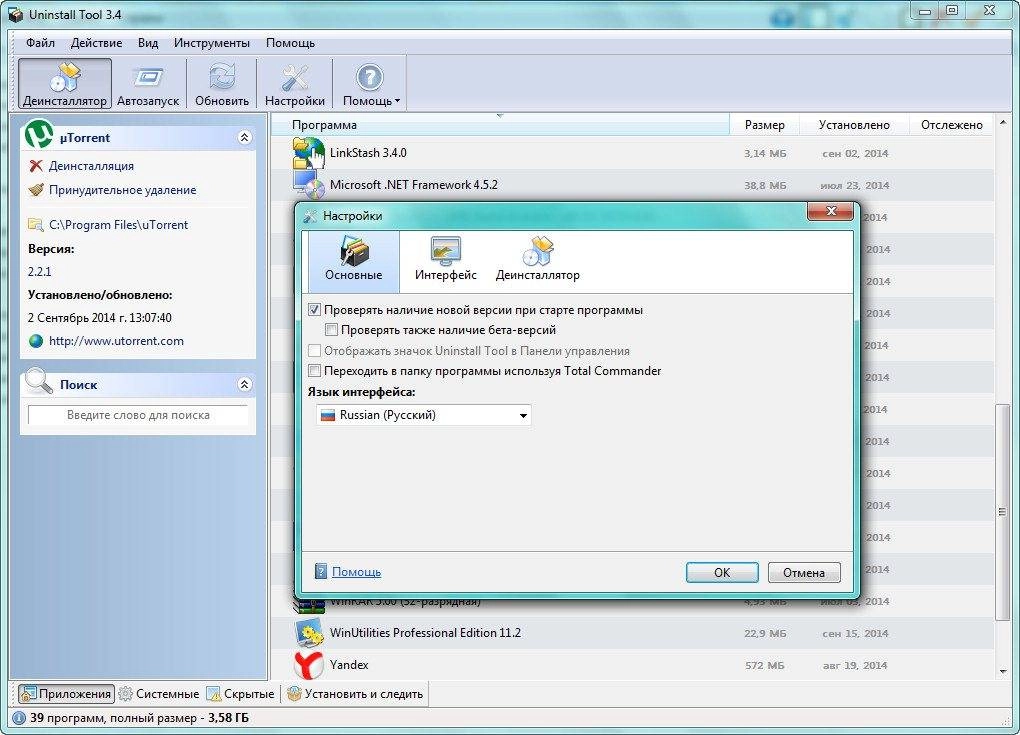Click the 38,8 МБ size cell
Image resolution: width=1020 pixels, height=735 pixels.
pos(765,185)
